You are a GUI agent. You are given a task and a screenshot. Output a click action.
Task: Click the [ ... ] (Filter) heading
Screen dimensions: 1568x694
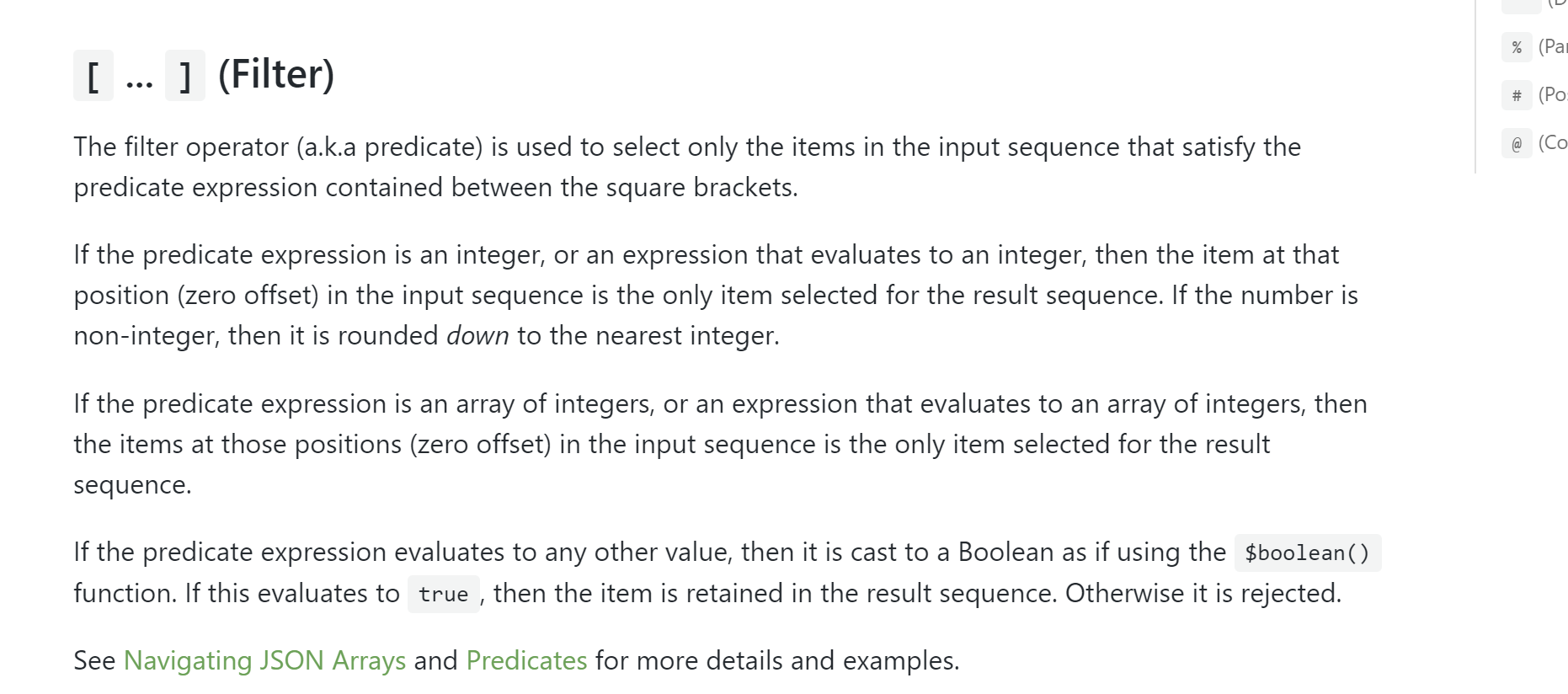tap(204, 75)
